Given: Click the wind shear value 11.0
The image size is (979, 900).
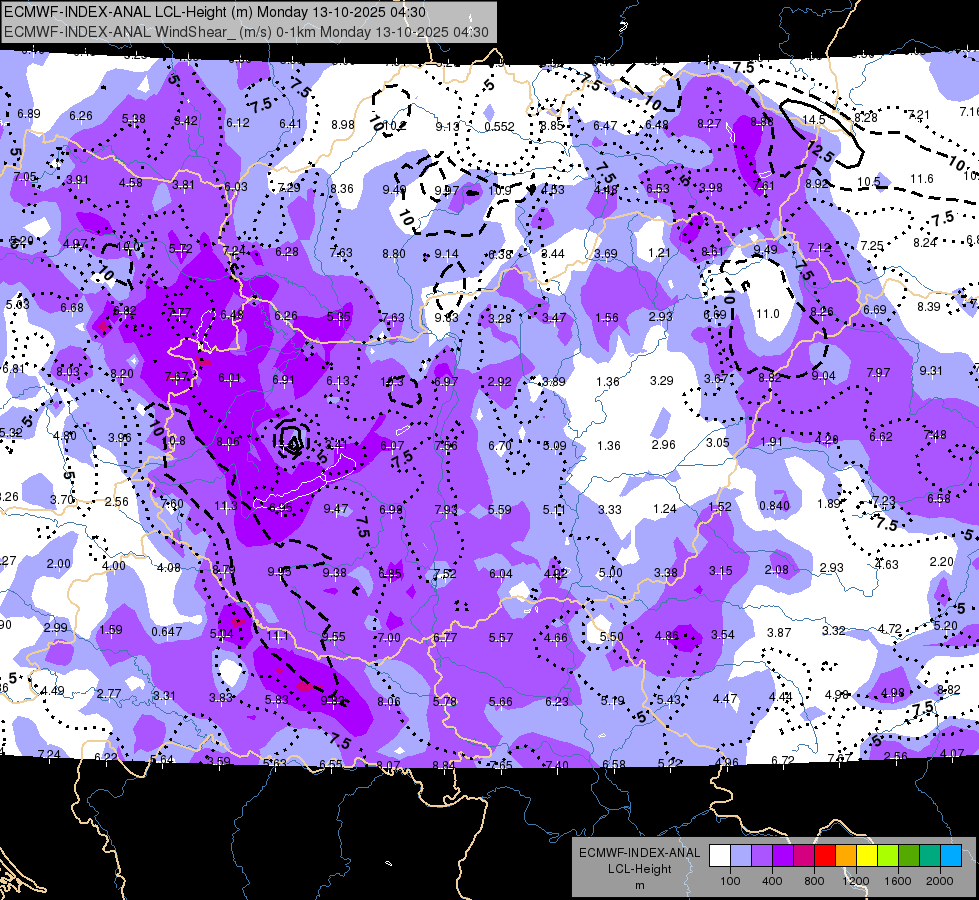Looking at the screenshot, I should click(x=768, y=314).
